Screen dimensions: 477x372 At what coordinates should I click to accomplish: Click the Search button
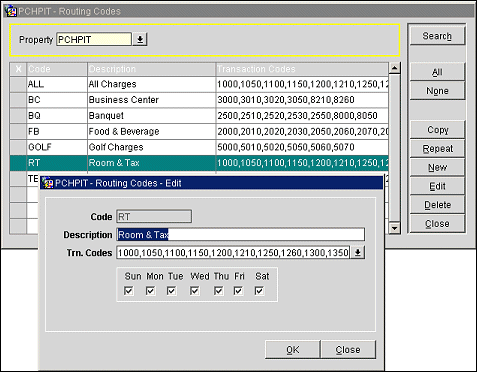coord(437,36)
